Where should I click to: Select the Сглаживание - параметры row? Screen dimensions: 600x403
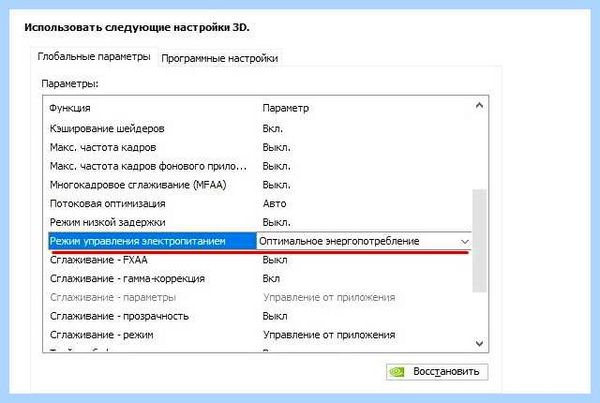click(260, 297)
